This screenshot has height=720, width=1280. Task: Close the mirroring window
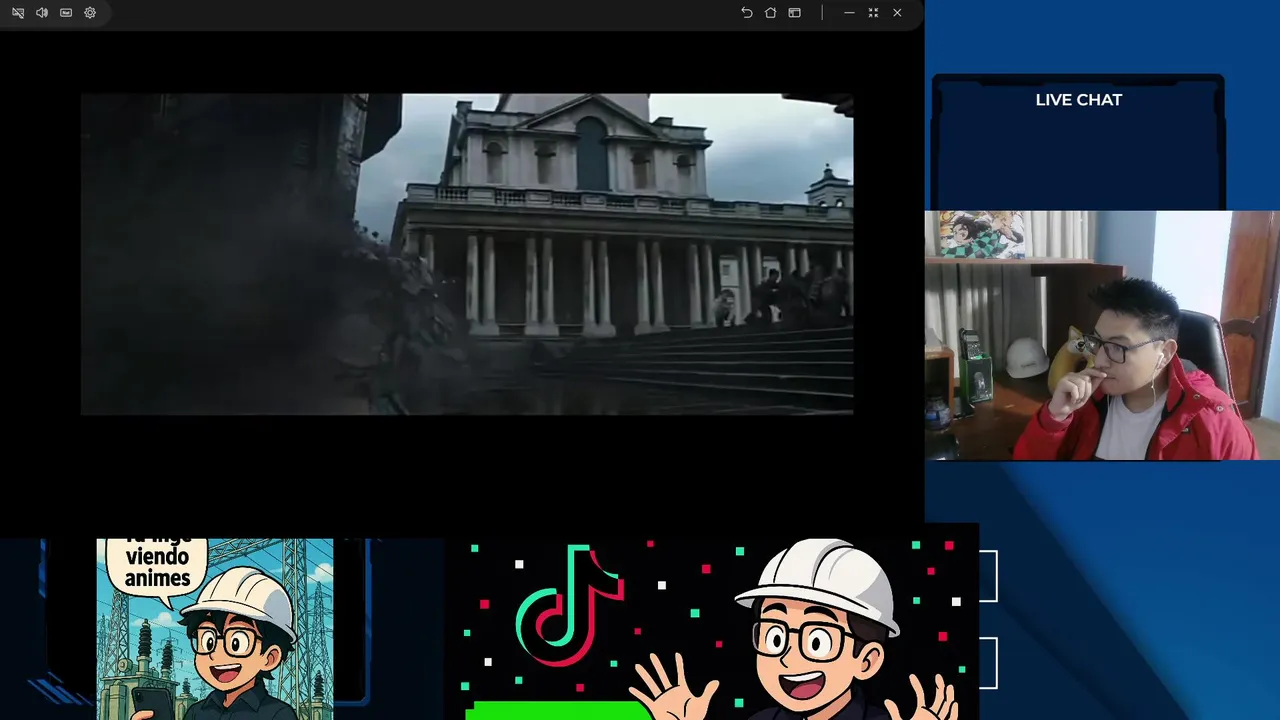pyautogui.click(x=897, y=13)
